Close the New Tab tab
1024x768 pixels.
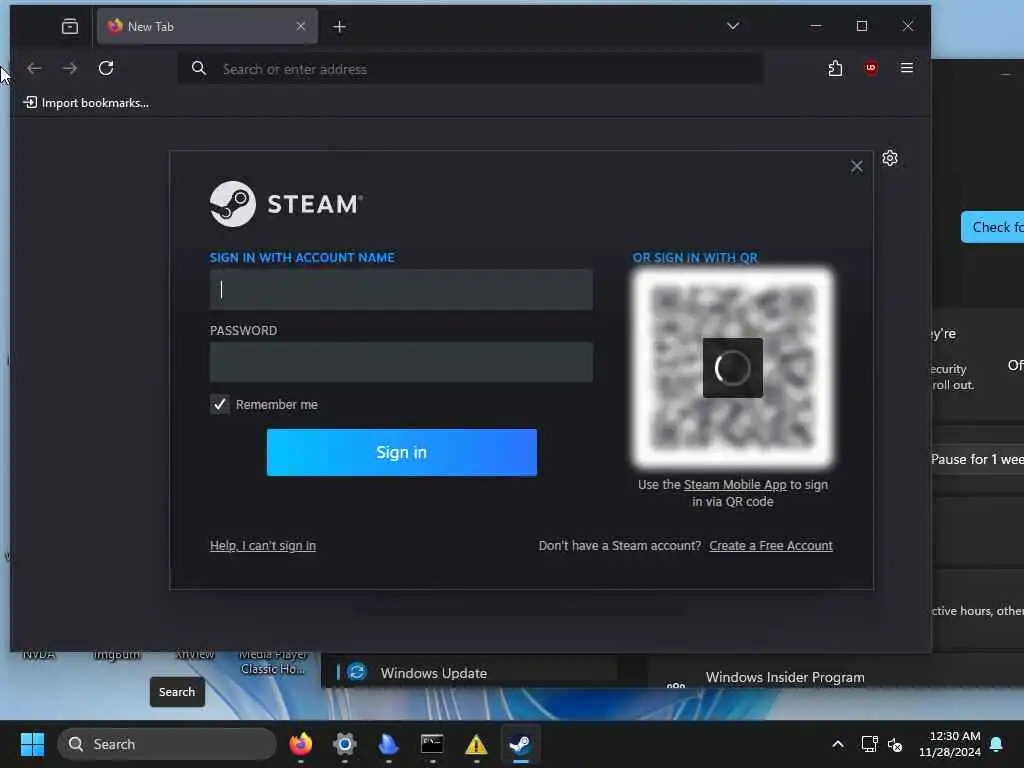(x=300, y=26)
